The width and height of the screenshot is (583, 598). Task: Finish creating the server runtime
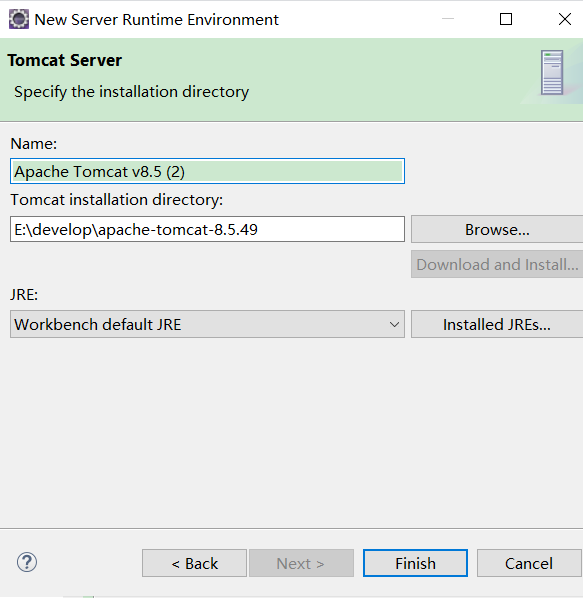[415, 563]
